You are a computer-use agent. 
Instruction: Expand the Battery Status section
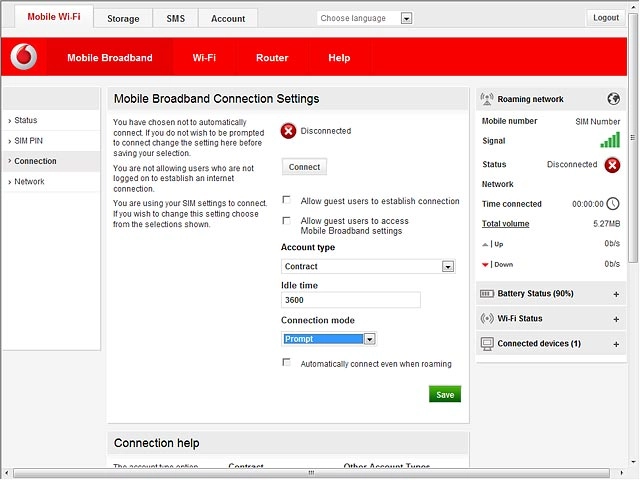(616, 294)
